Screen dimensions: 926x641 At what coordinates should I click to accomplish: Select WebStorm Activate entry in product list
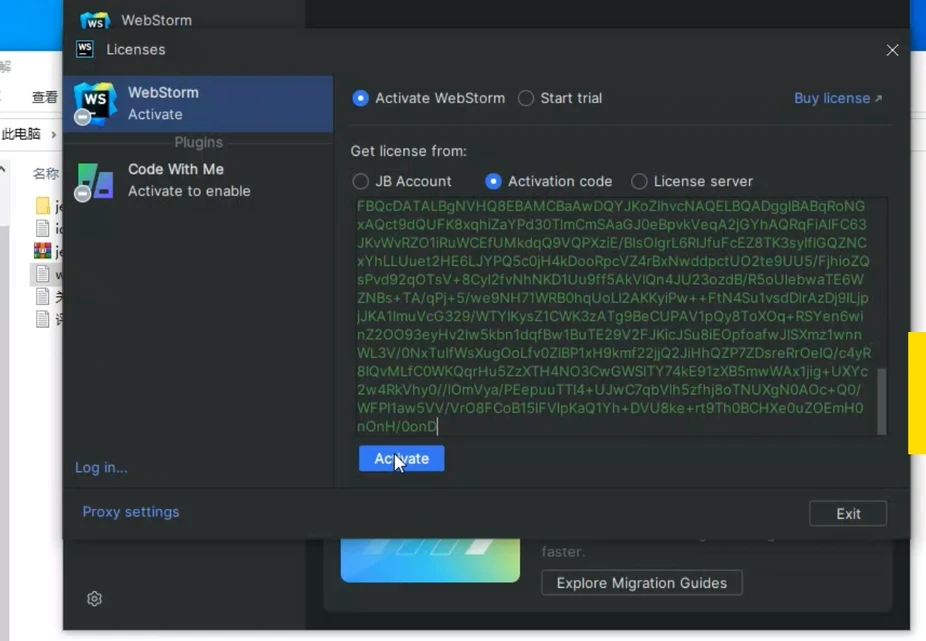pos(198,103)
